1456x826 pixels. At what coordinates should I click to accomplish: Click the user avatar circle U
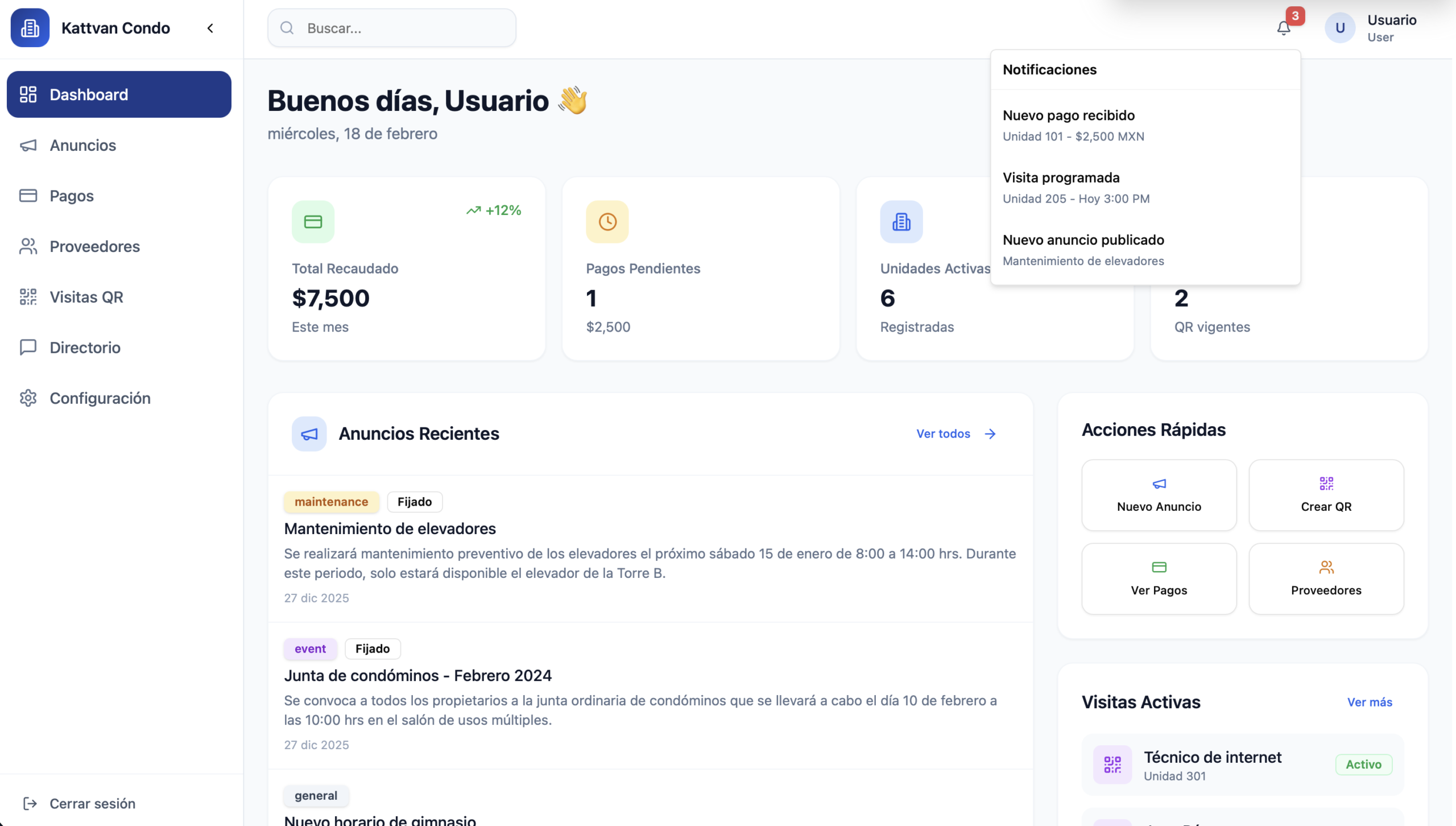1340,28
